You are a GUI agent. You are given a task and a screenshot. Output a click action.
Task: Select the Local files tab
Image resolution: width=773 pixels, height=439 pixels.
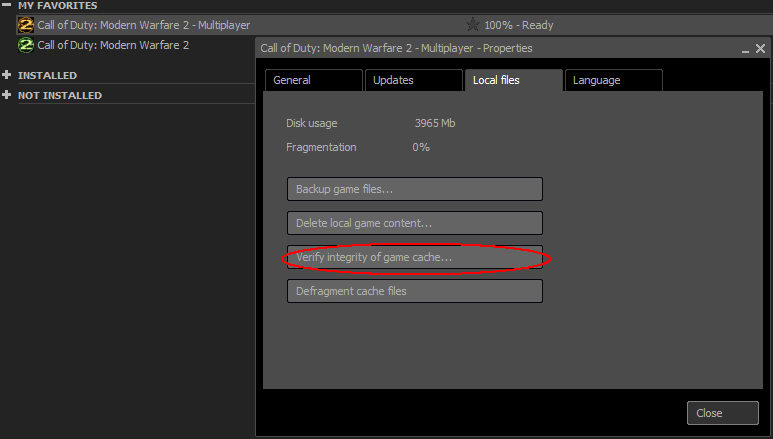coord(513,80)
